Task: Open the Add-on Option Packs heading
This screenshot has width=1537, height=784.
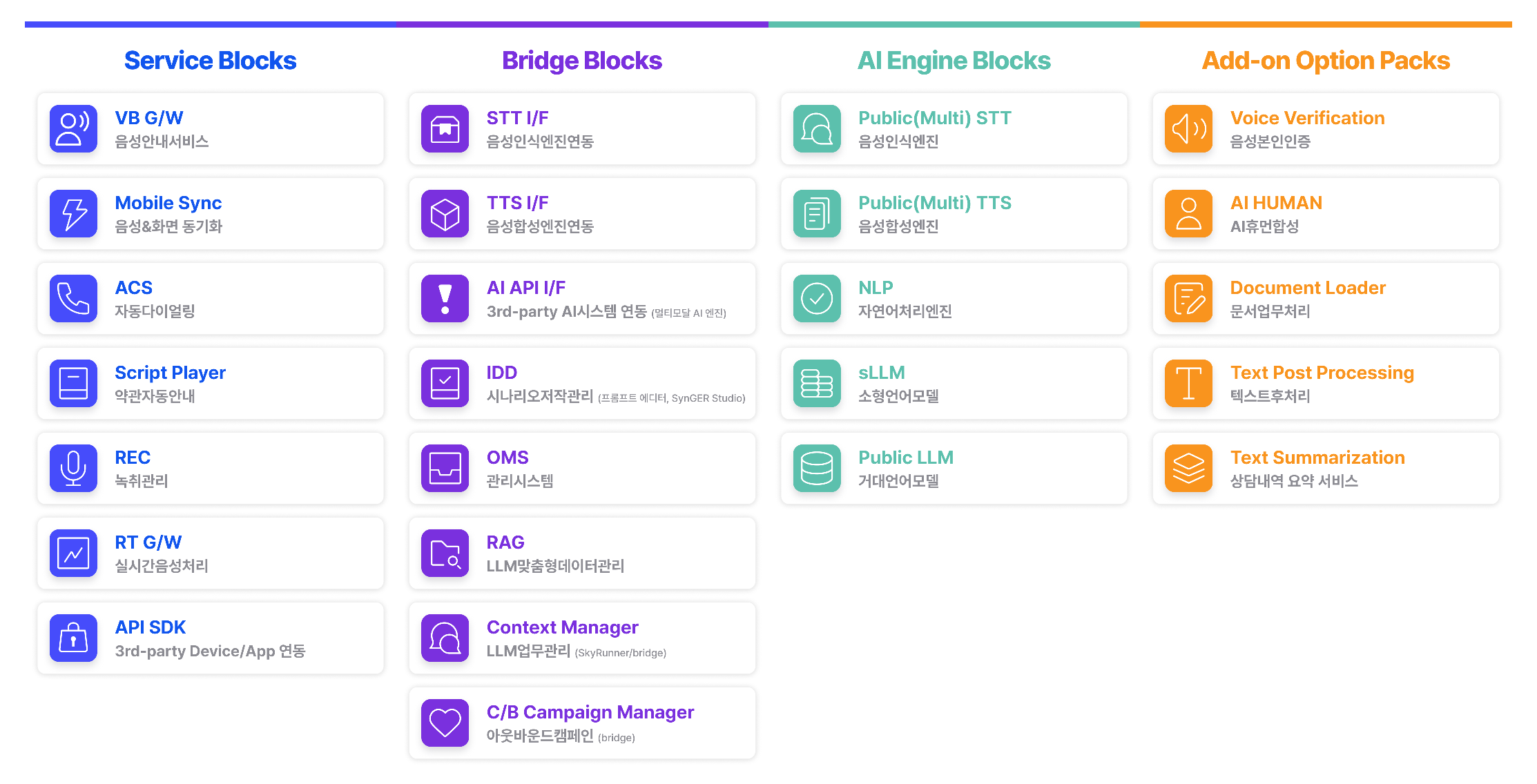Action: pos(1326,61)
